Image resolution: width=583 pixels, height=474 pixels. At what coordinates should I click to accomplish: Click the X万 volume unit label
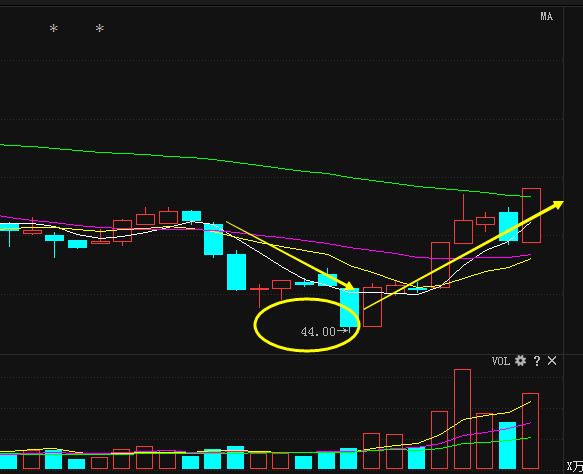coord(575,467)
